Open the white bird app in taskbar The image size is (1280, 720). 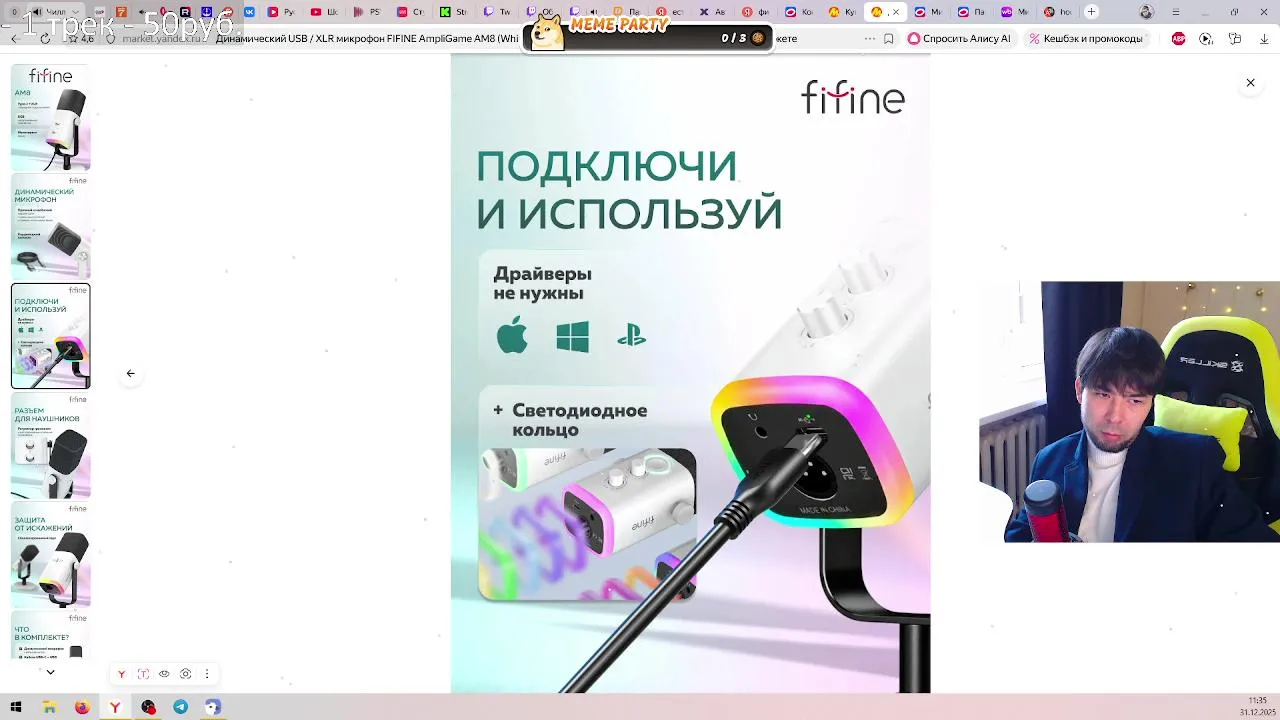[x=213, y=707]
